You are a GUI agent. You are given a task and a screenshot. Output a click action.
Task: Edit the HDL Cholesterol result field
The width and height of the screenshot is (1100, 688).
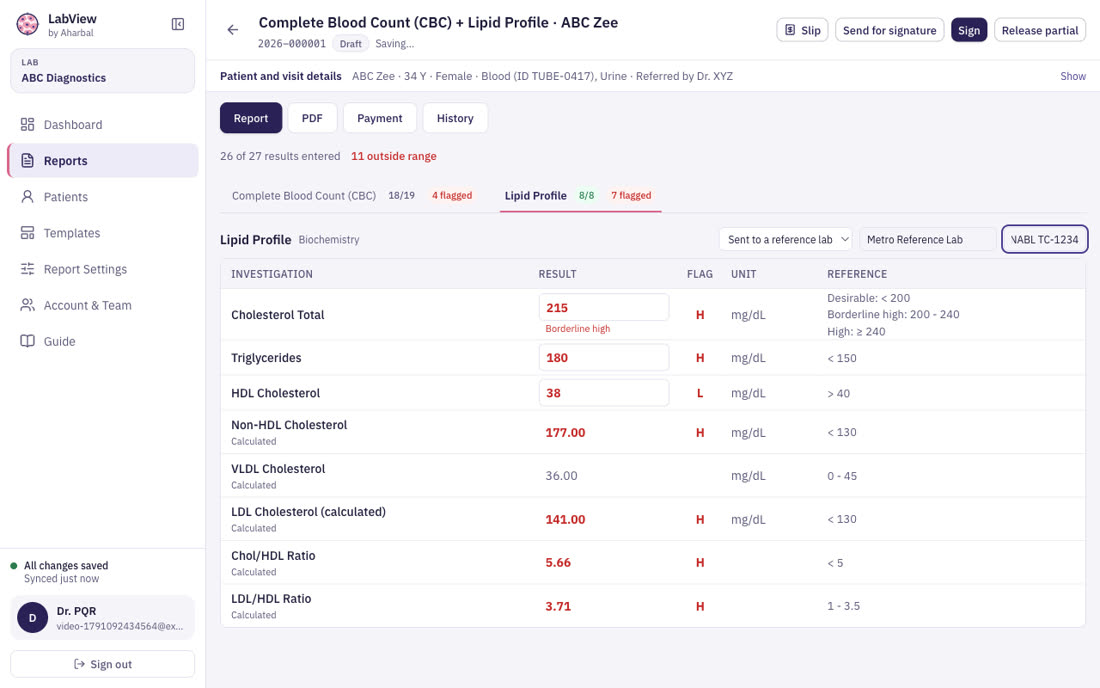[x=603, y=393]
